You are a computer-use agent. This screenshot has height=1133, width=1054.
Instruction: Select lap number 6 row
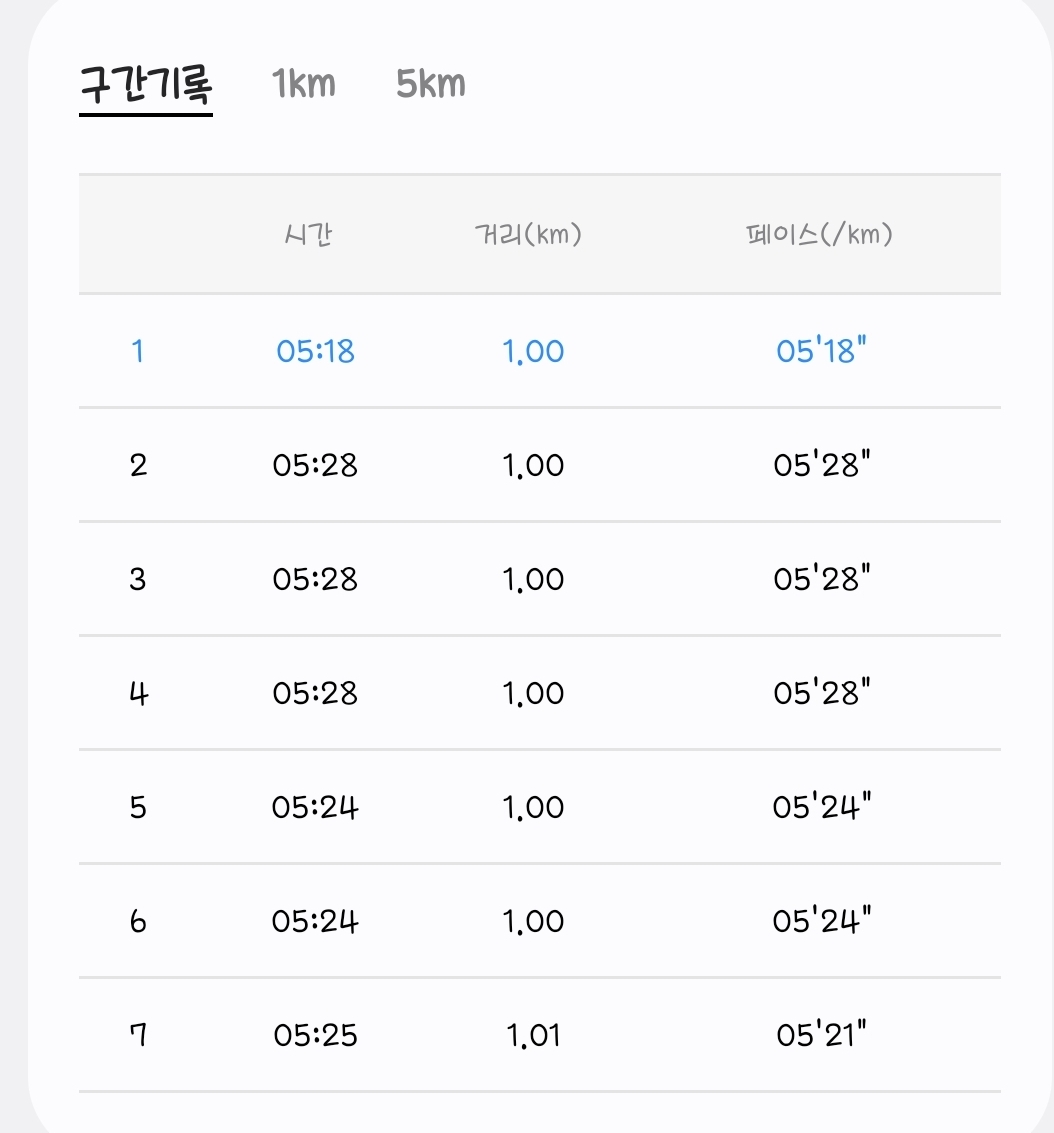click(138, 921)
